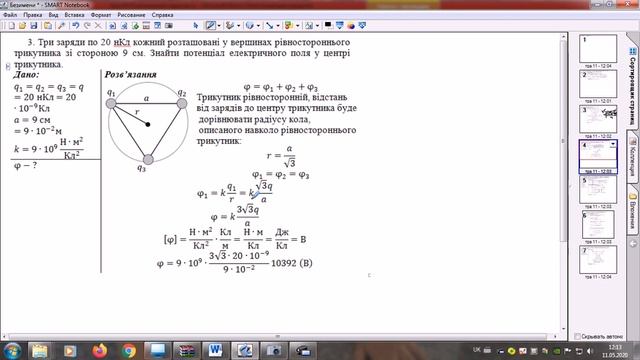This screenshot has width=640, height=360.
Task: Toggle 'Скрывать автоматически' checkbox
Action: coord(577,336)
